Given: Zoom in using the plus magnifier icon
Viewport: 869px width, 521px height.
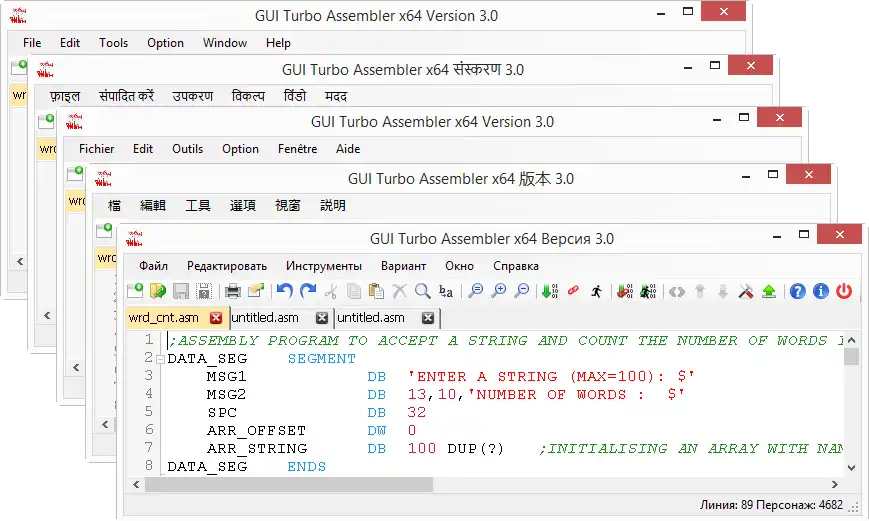Looking at the screenshot, I should click(x=498, y=291).
